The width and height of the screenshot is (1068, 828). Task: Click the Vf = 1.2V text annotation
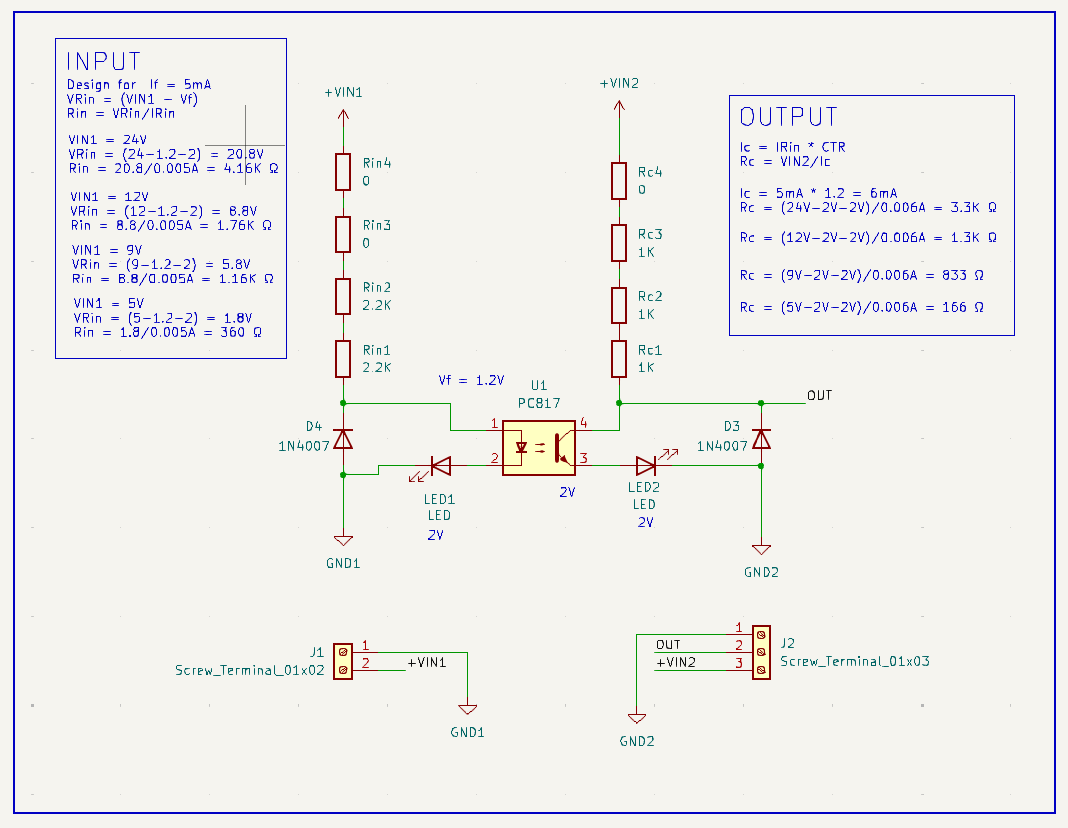pyautogui.click(x=471, y=380)
